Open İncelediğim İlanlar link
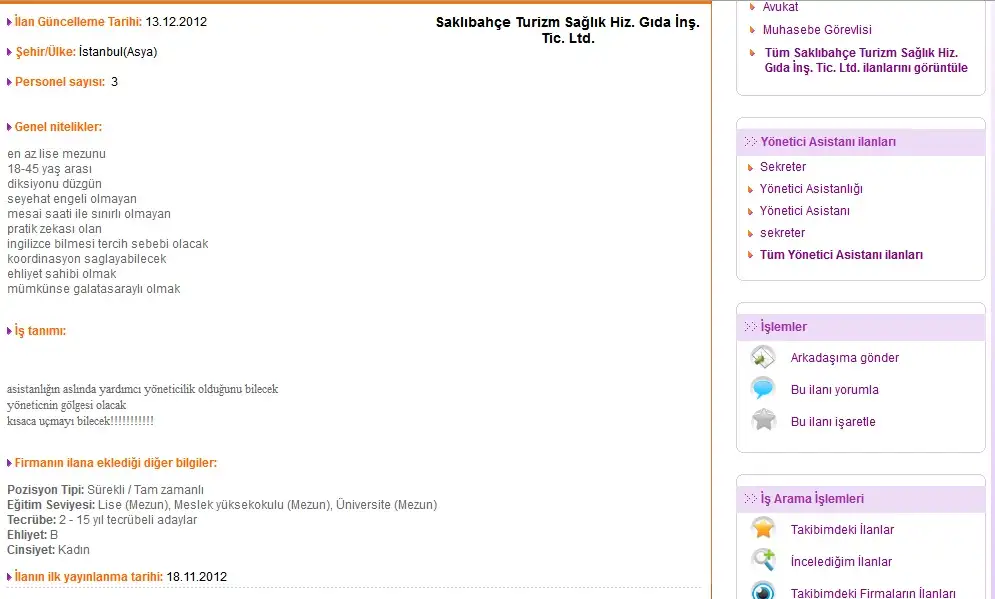Image resolution: width=995 pixels, height=599 pixels. tap(841, 562)
